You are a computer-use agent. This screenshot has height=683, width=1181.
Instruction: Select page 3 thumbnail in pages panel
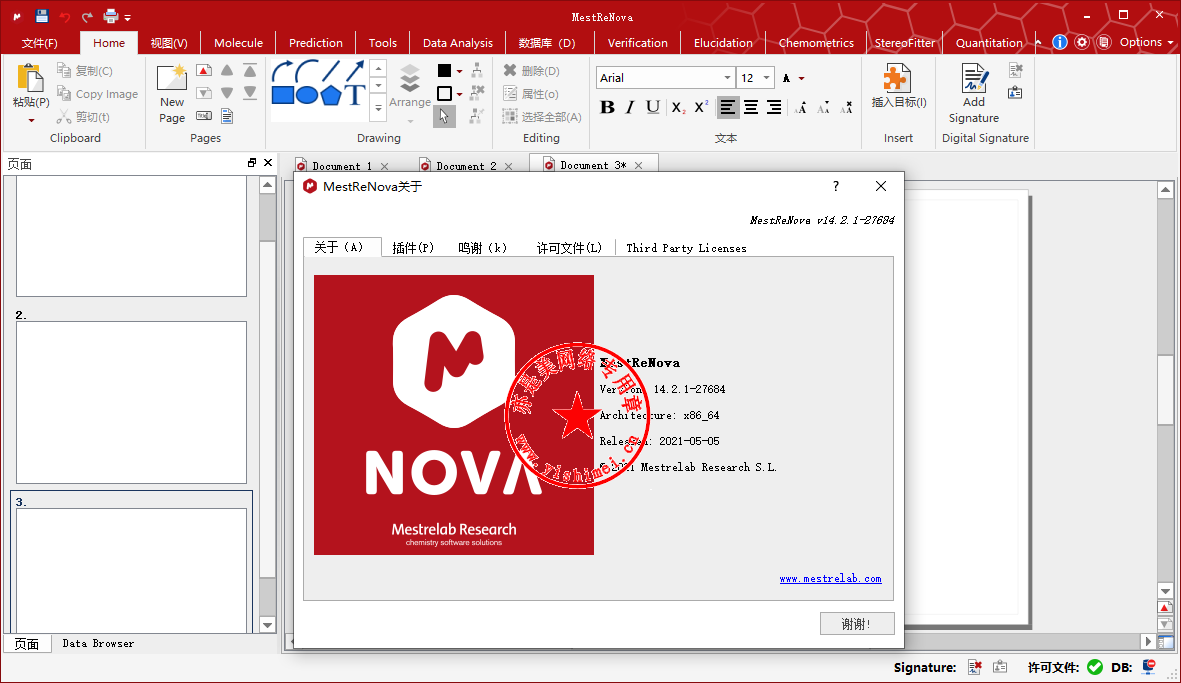[x=131, y=570]
